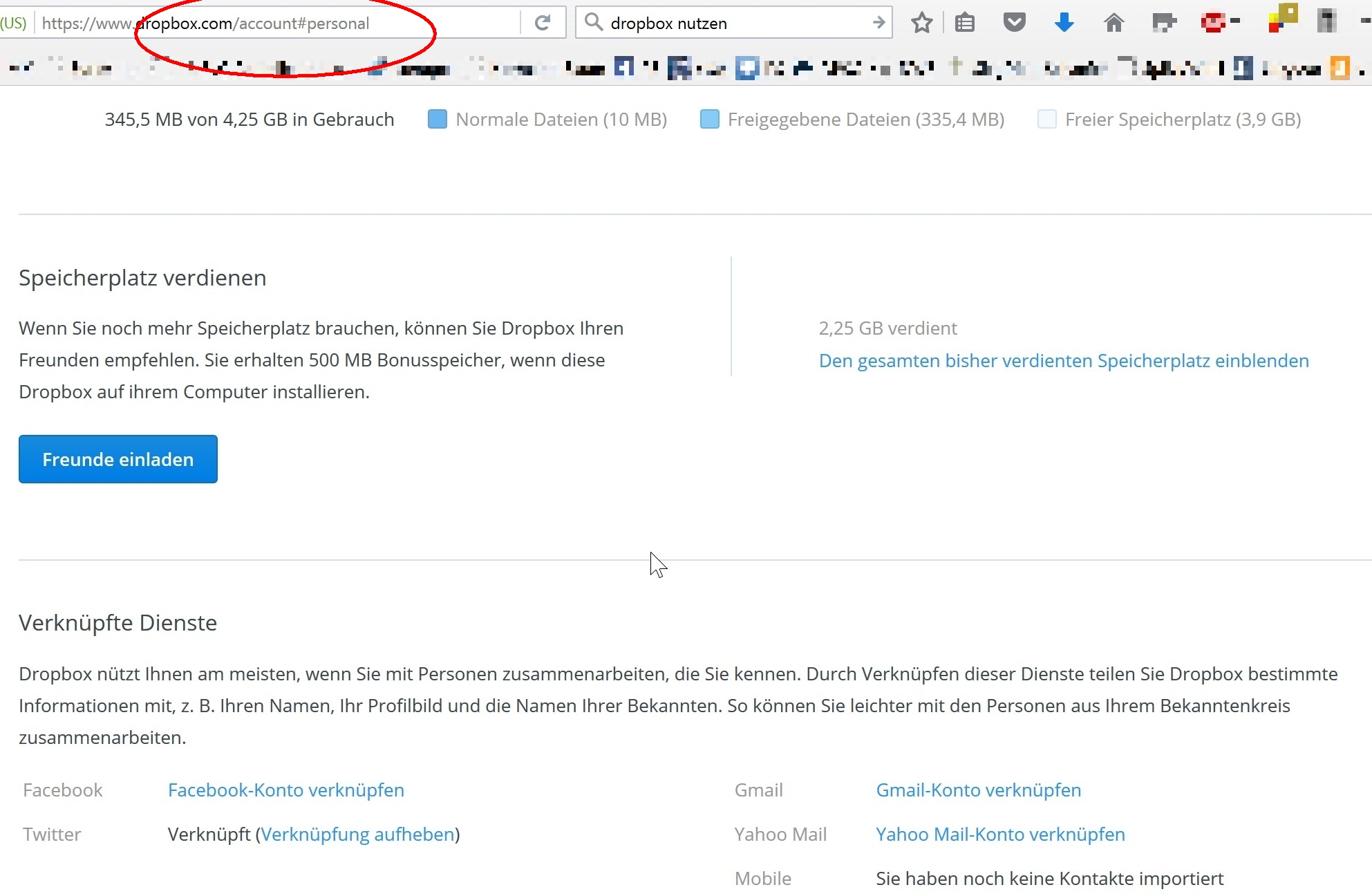Reload the Dropbox account page

(543, 23)
